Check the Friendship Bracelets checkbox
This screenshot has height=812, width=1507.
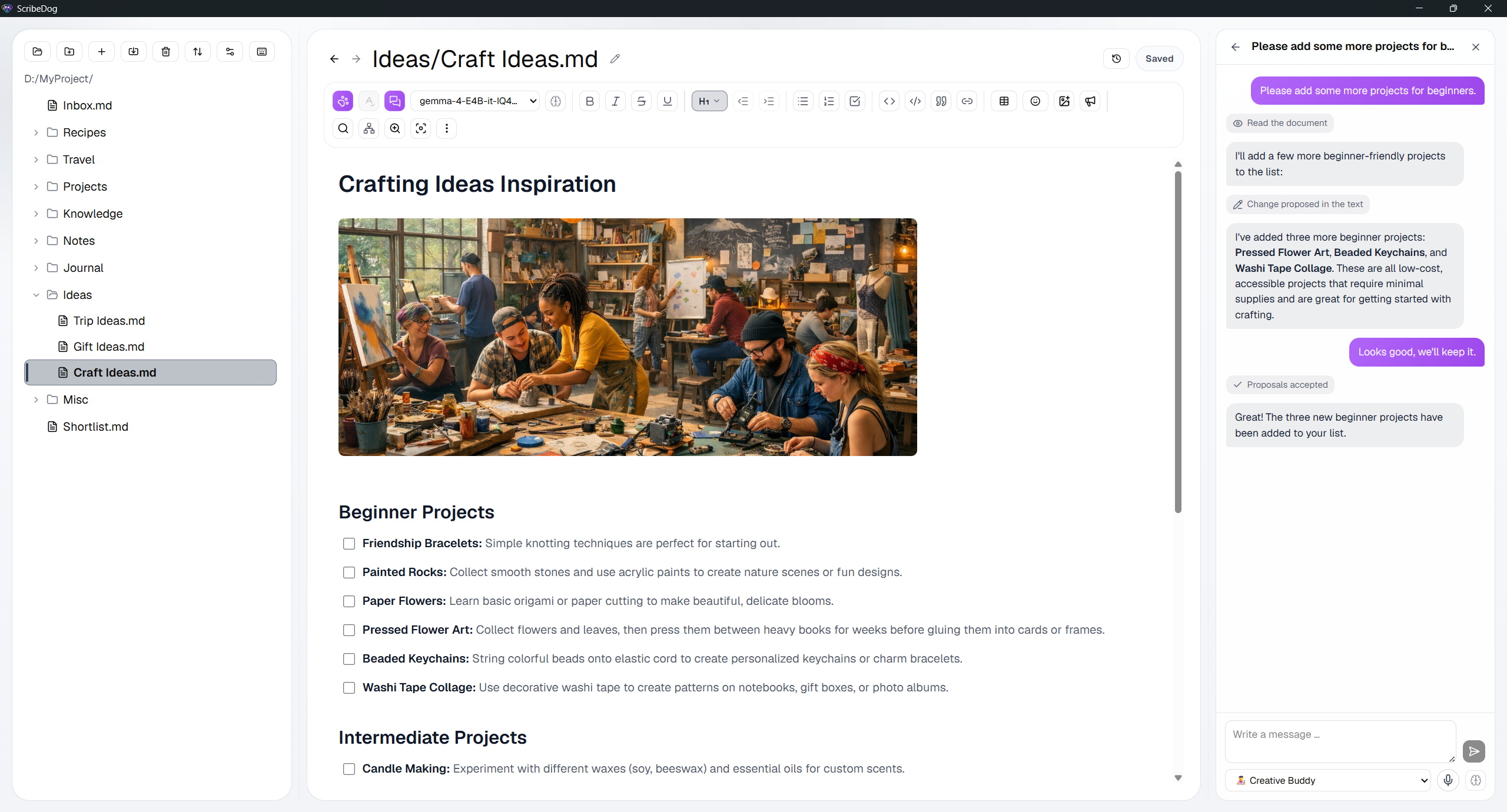click(349, 544)
